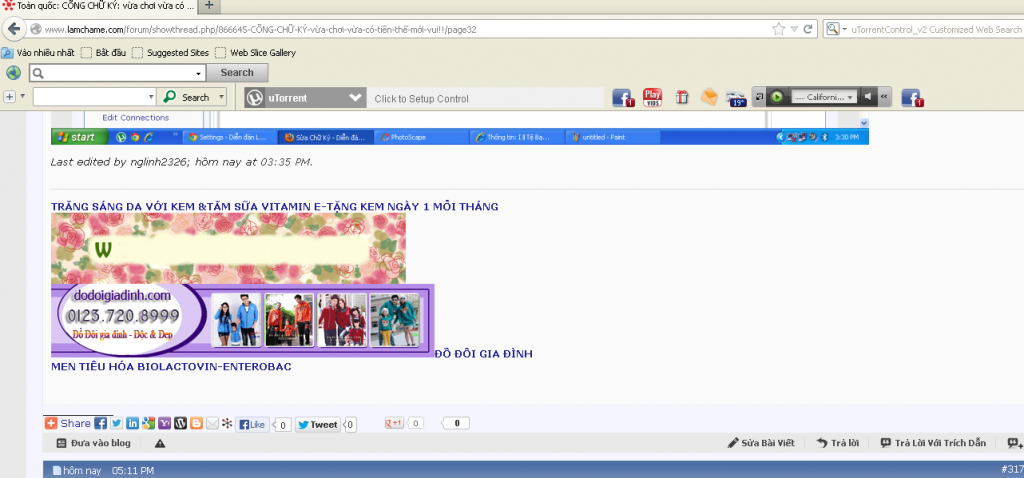Open the toolbar's Play VIDS icon
1024x478 pixels.
[652, 97]
